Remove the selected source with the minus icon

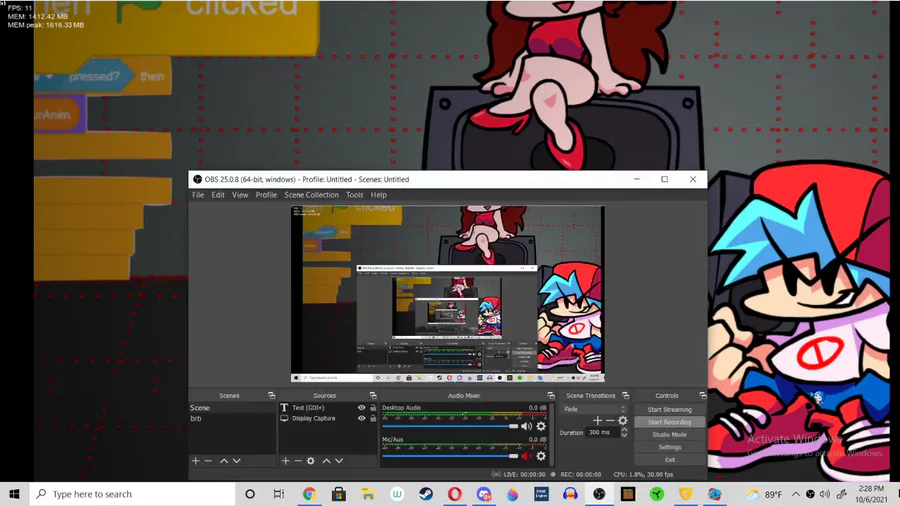pyautogui.click(x=298, y=461)
